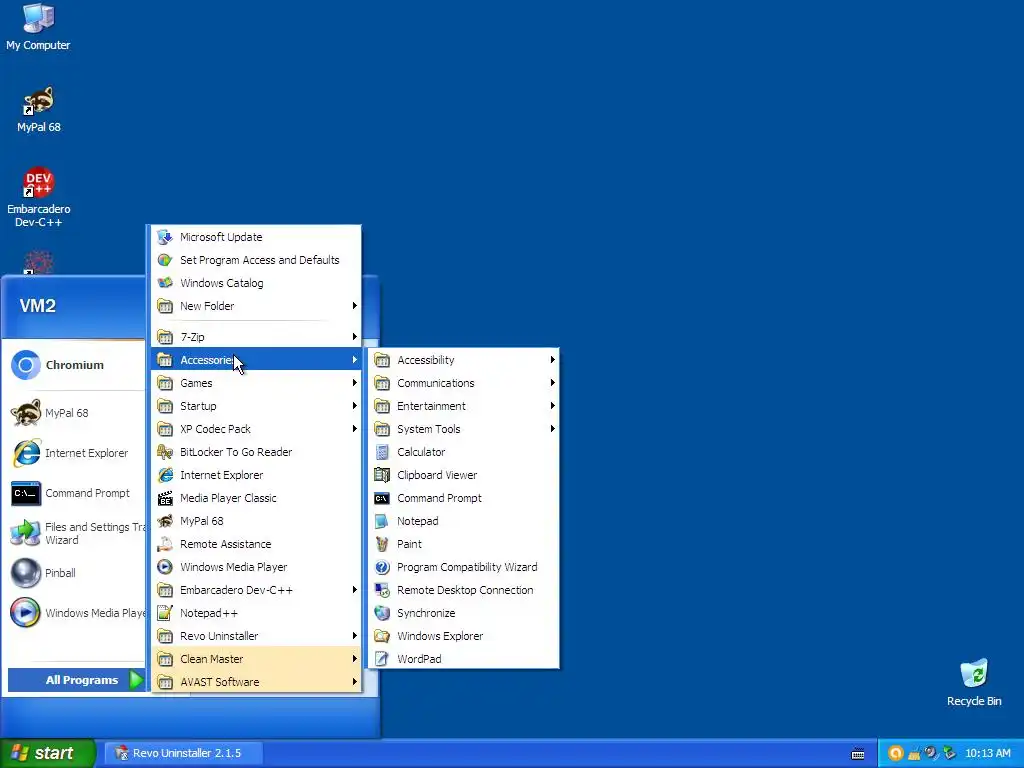The height and width of the screenshot is (768, 1024).
Task: Start Program Compatibility Wizard
Action: click(464, 567)
